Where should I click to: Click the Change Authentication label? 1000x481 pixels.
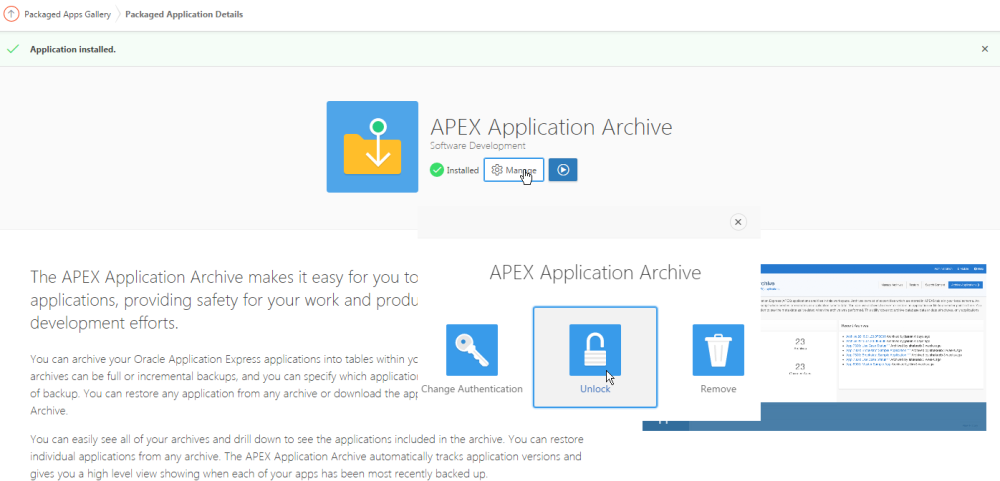(x=472, y=389)
